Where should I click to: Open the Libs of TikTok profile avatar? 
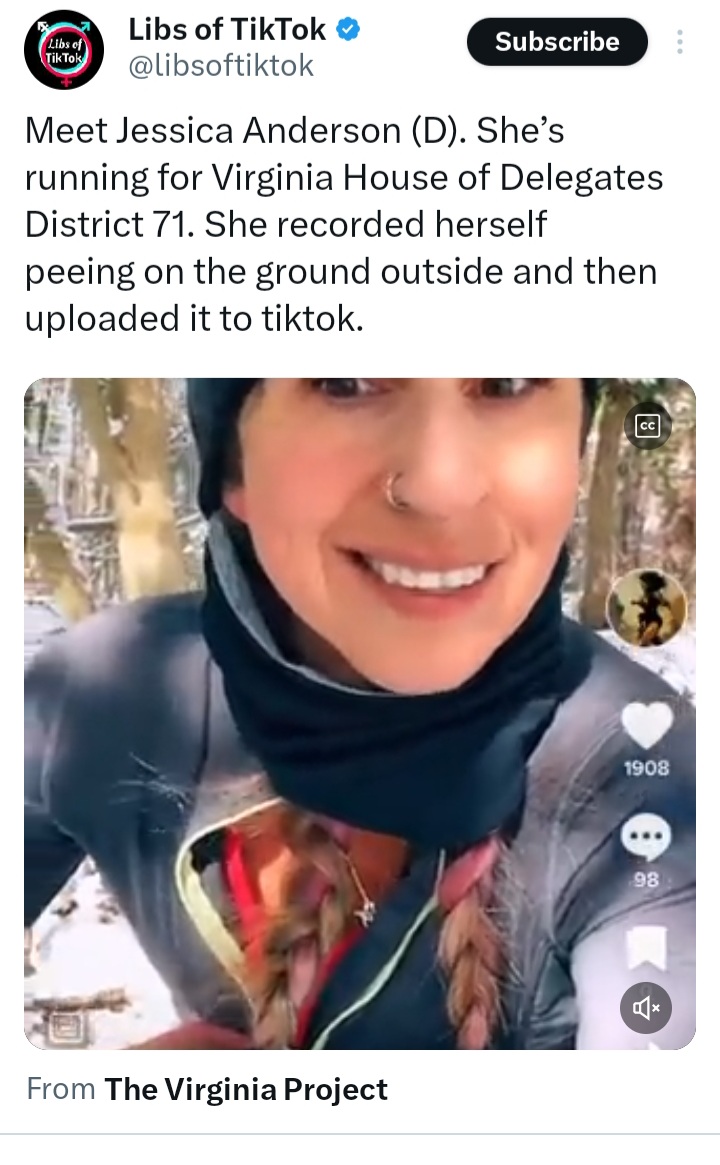[x=64, y=50]
